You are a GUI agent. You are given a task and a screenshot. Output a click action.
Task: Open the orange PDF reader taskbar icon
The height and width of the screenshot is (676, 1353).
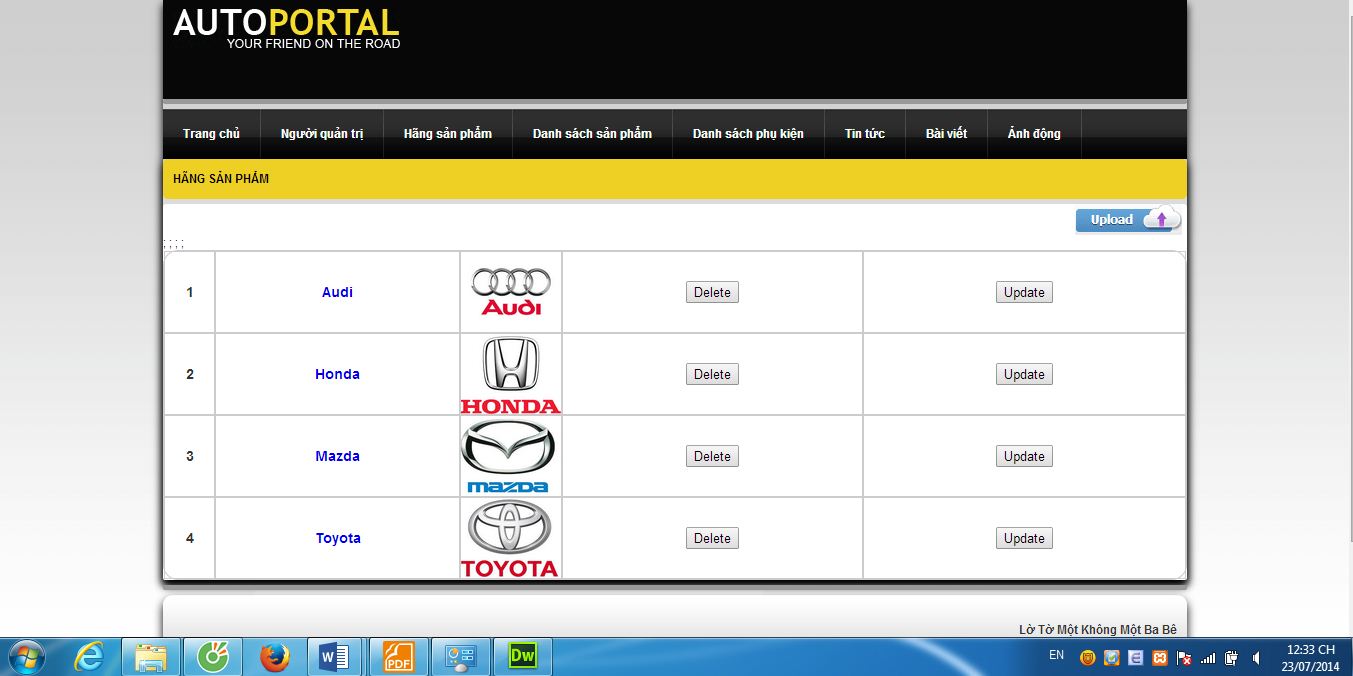[x=398, y=657]
